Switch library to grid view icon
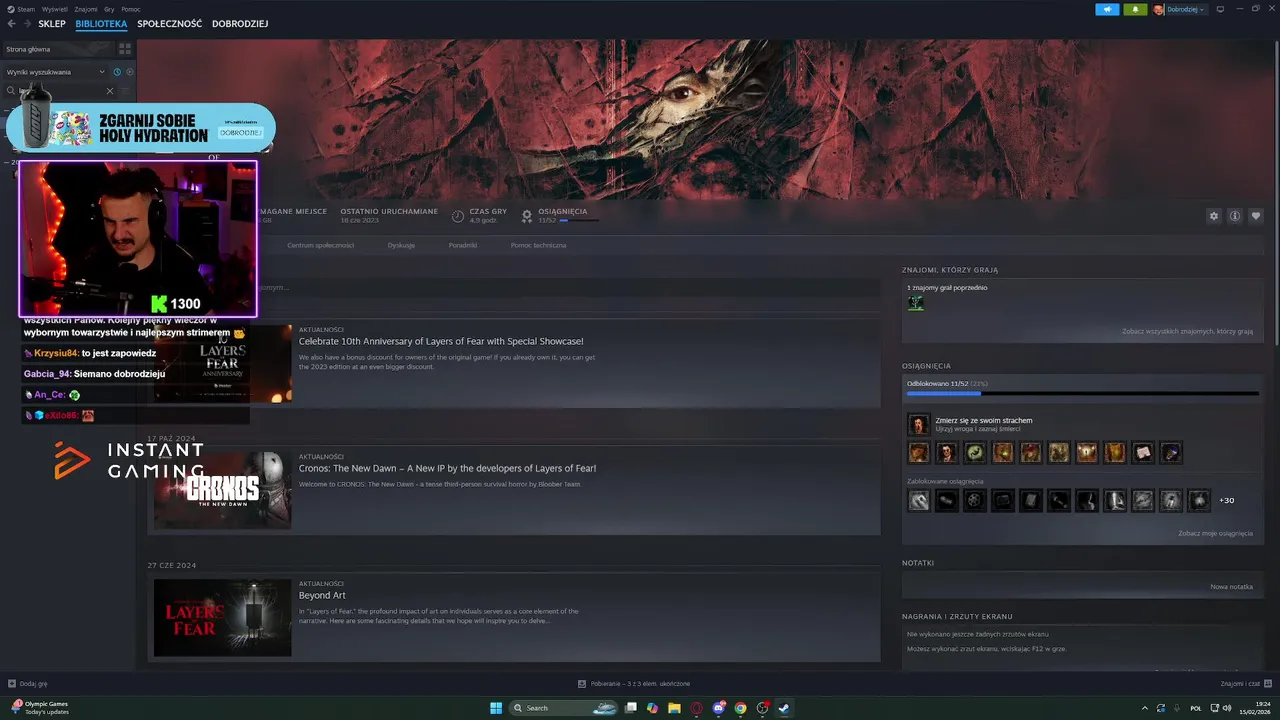The height and width of the screenshot is (720, 1280). (x=125, y=48)
